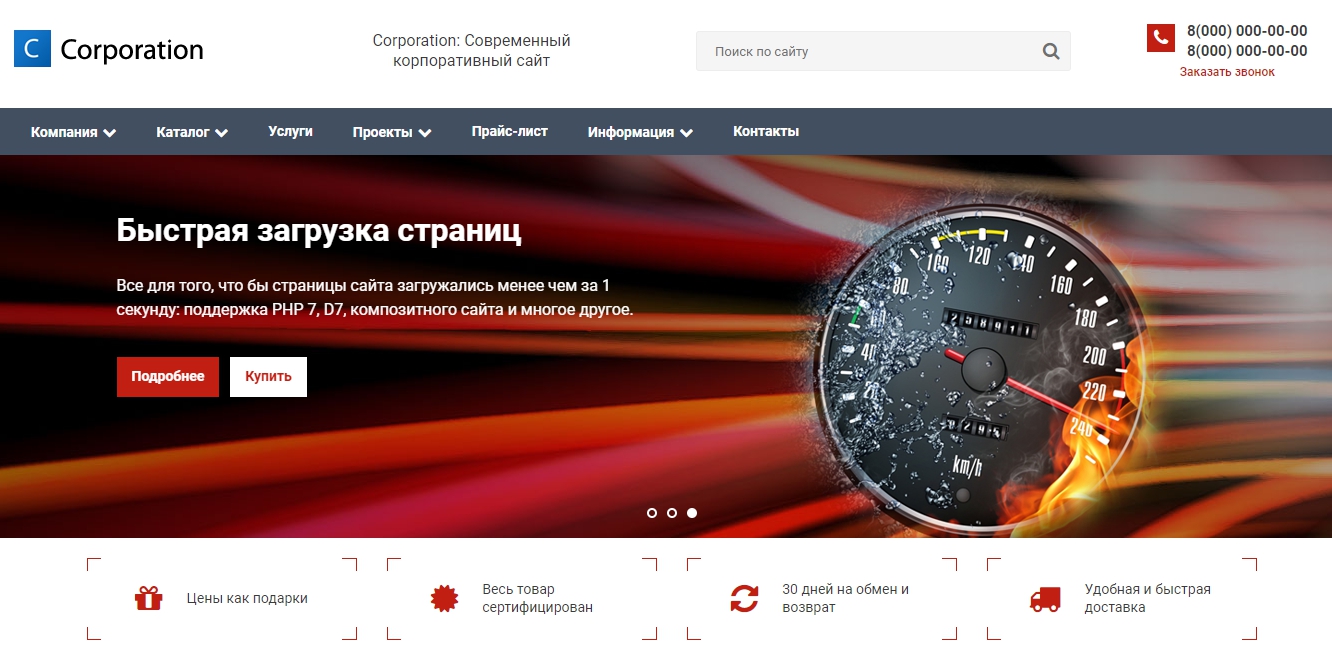Screen dimensions: 1332x648
Task: Select the third slider dot
Action: (692, 513)
